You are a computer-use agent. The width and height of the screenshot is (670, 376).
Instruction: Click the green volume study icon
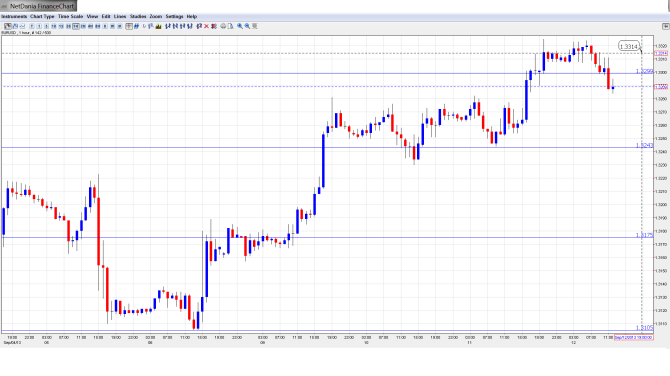click(159, 26)
